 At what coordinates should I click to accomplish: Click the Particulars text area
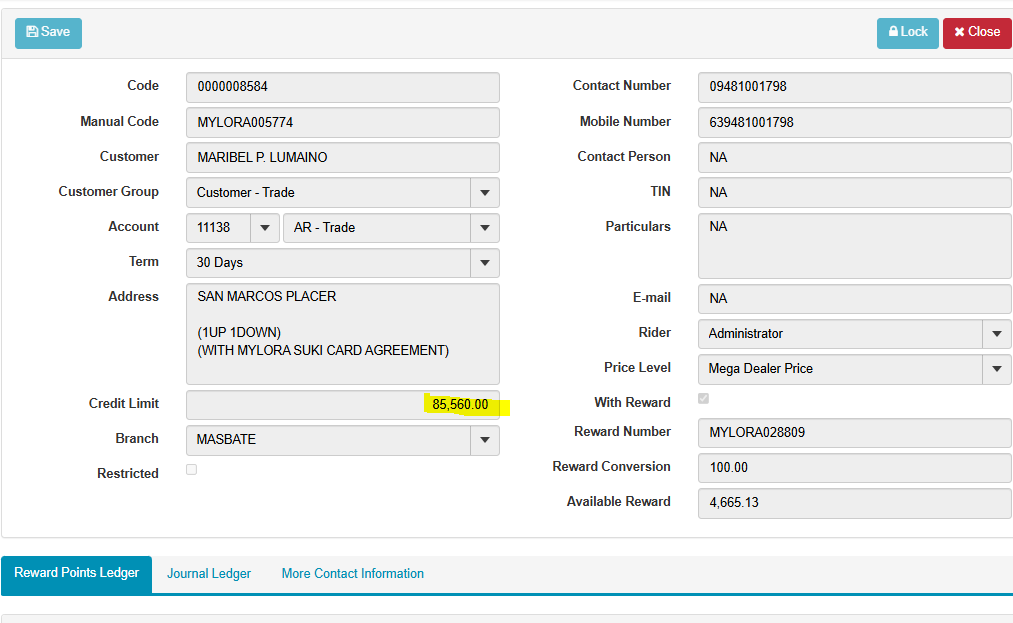(854, 245)
